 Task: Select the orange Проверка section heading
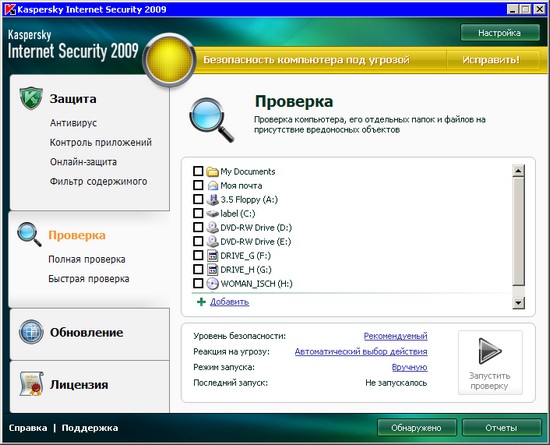pos(77,235)
